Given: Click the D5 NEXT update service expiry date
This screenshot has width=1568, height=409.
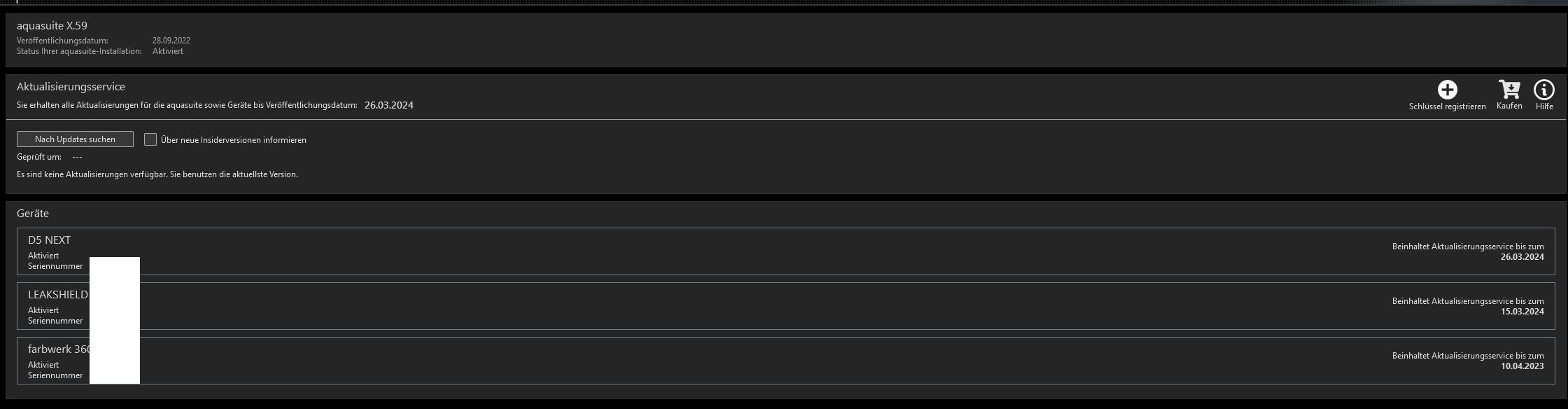Looking at the screenshot, I should (1522, 257).
